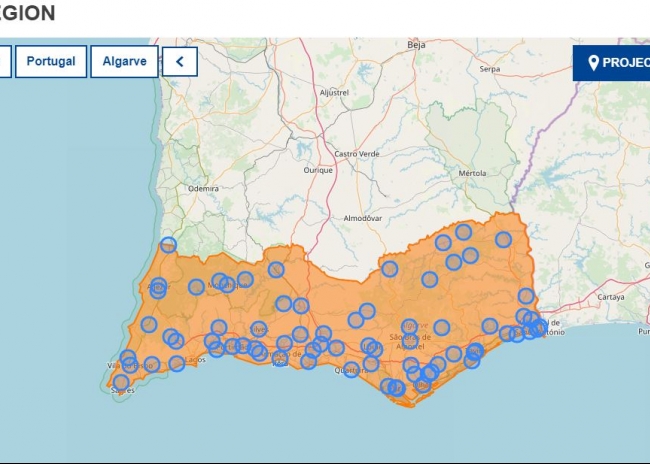Select eastern border marker above Santo António cluster
Viewport: 650px width, 464px height.
[526, 296]
